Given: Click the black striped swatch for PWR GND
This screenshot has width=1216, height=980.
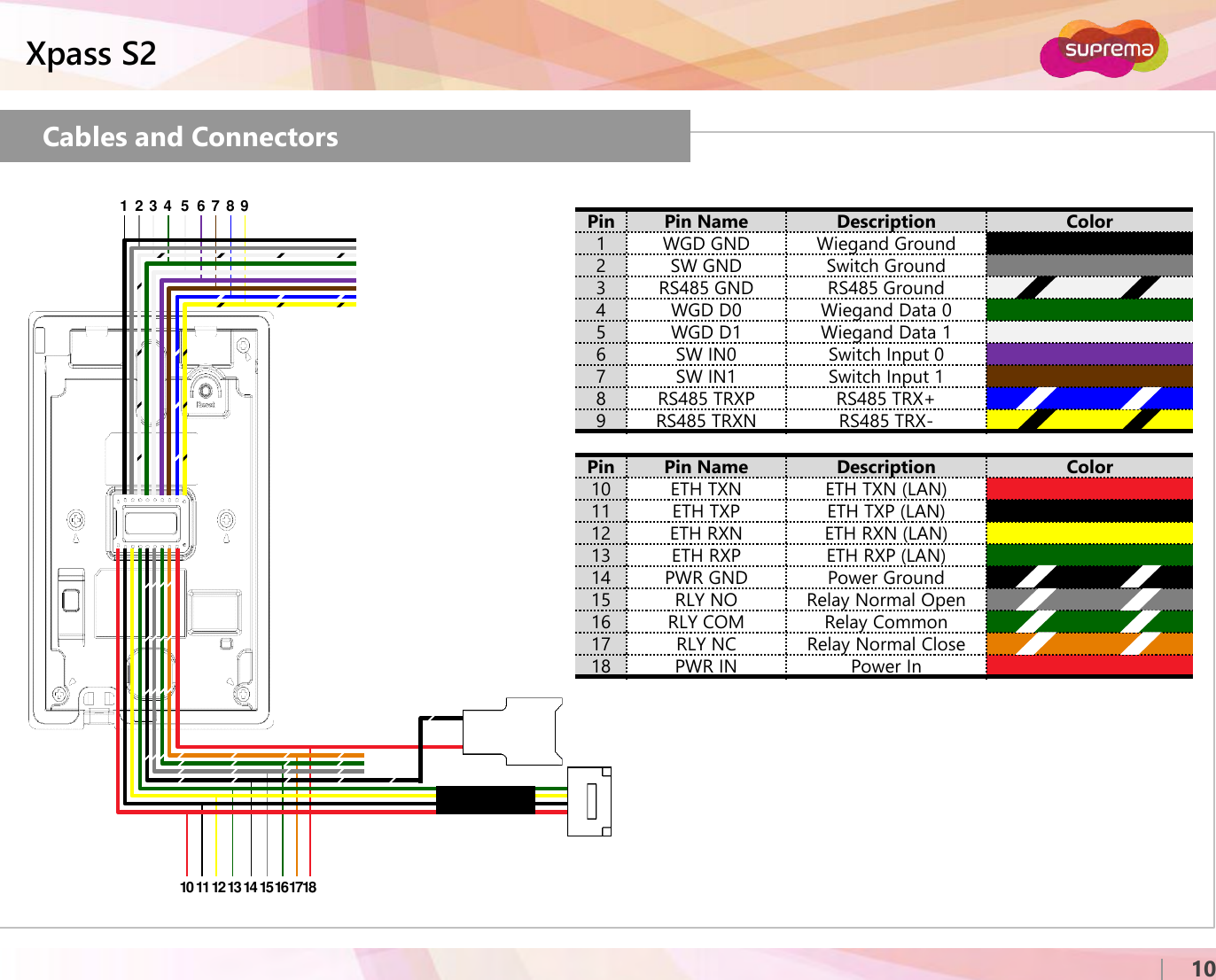Looking at the screenshot, I should click(x=1089, y=578).
